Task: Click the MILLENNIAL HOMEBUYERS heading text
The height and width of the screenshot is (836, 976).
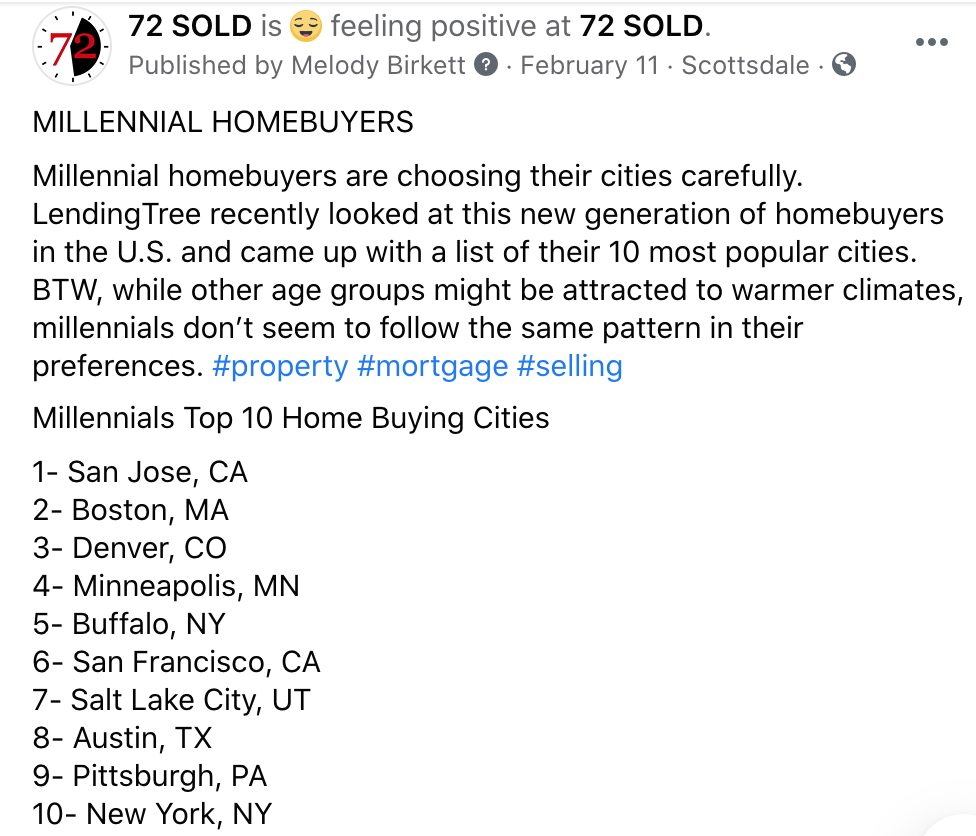Action: (223, 122)
